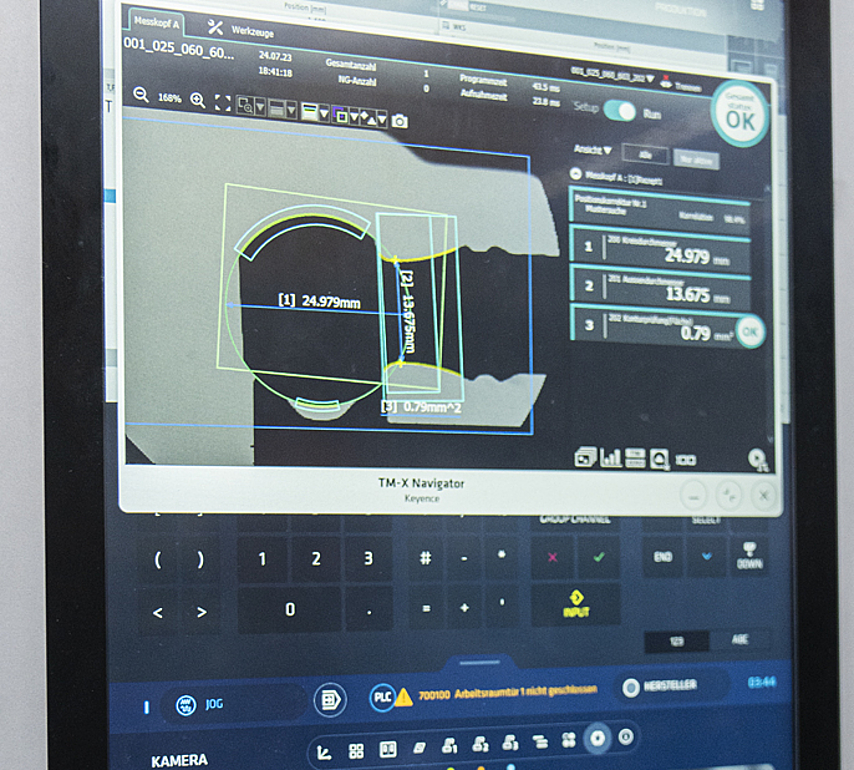The image size is (854, 770).
Task: Open the dropdown arrow beside image display mode
Action: coord(291,111)
